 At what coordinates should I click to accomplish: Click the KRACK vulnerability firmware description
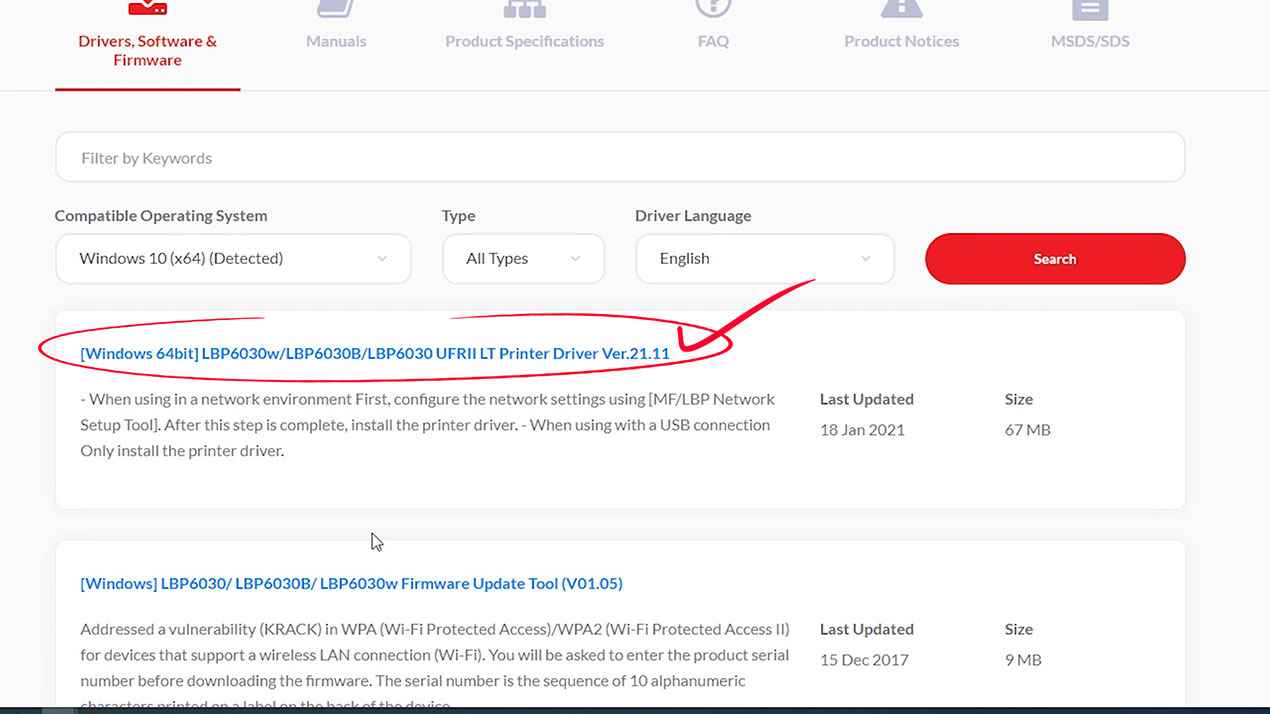[435, 664]
